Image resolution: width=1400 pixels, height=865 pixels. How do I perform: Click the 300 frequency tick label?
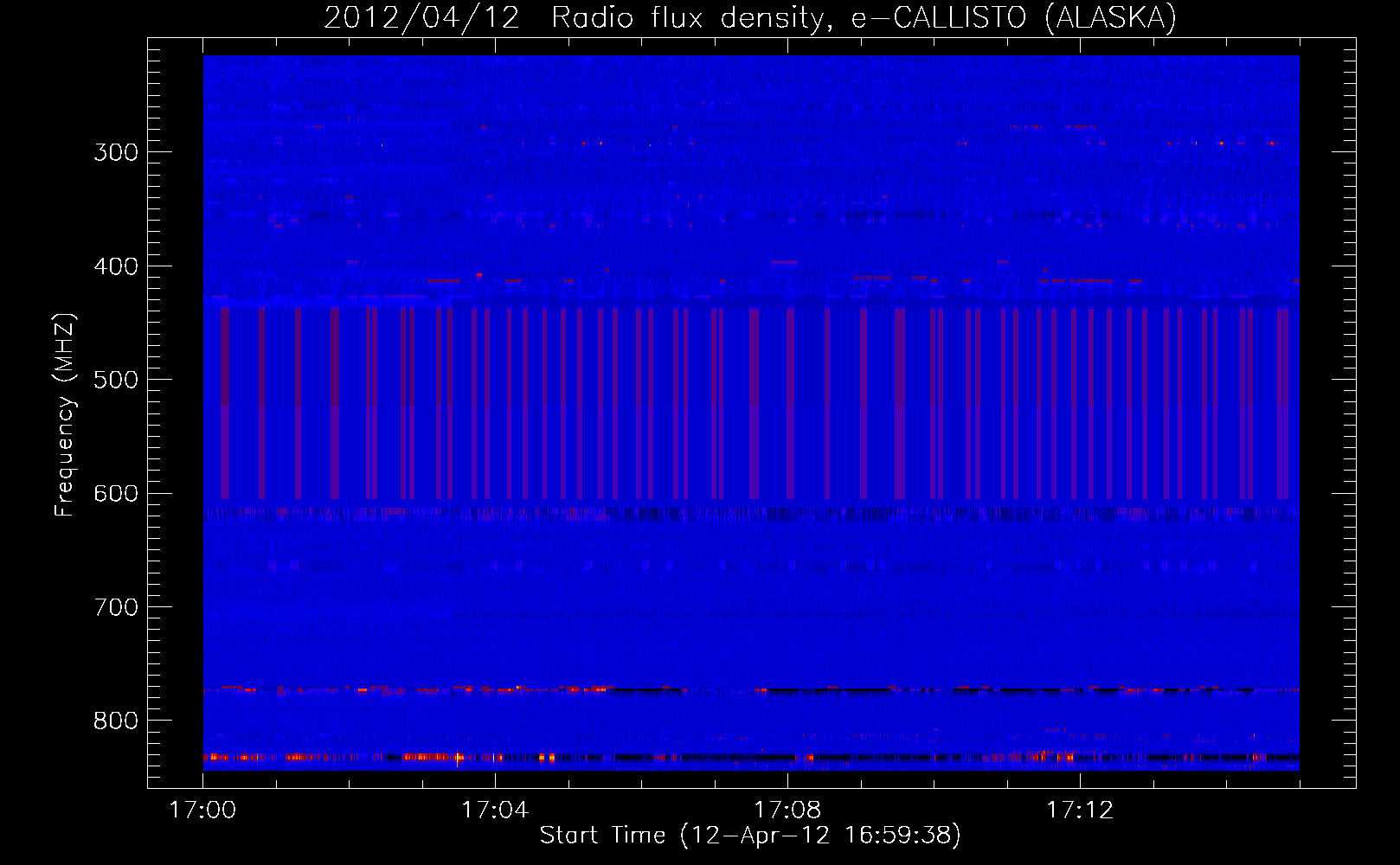(x=116, y=152)
